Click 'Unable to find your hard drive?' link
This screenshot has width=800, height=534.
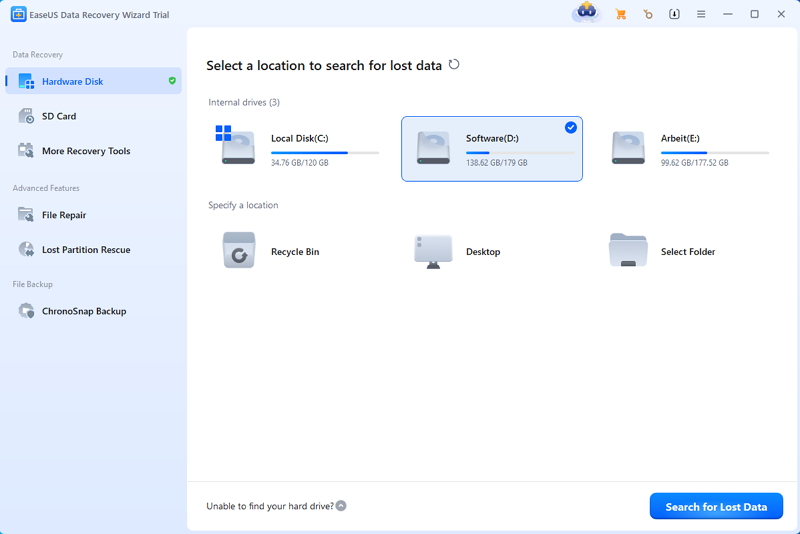pyautogui.click(x=270, y=506)
